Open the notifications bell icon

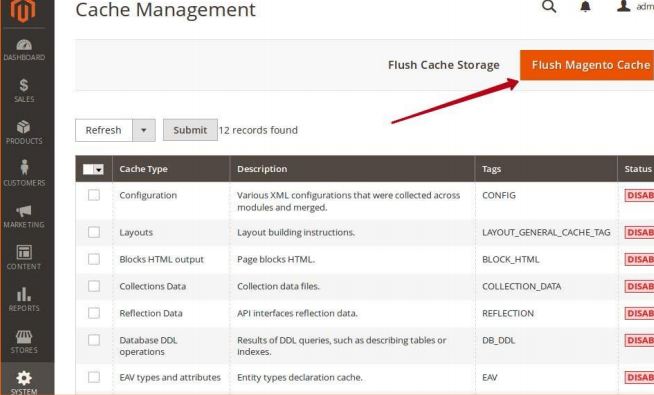pos(586,6)
